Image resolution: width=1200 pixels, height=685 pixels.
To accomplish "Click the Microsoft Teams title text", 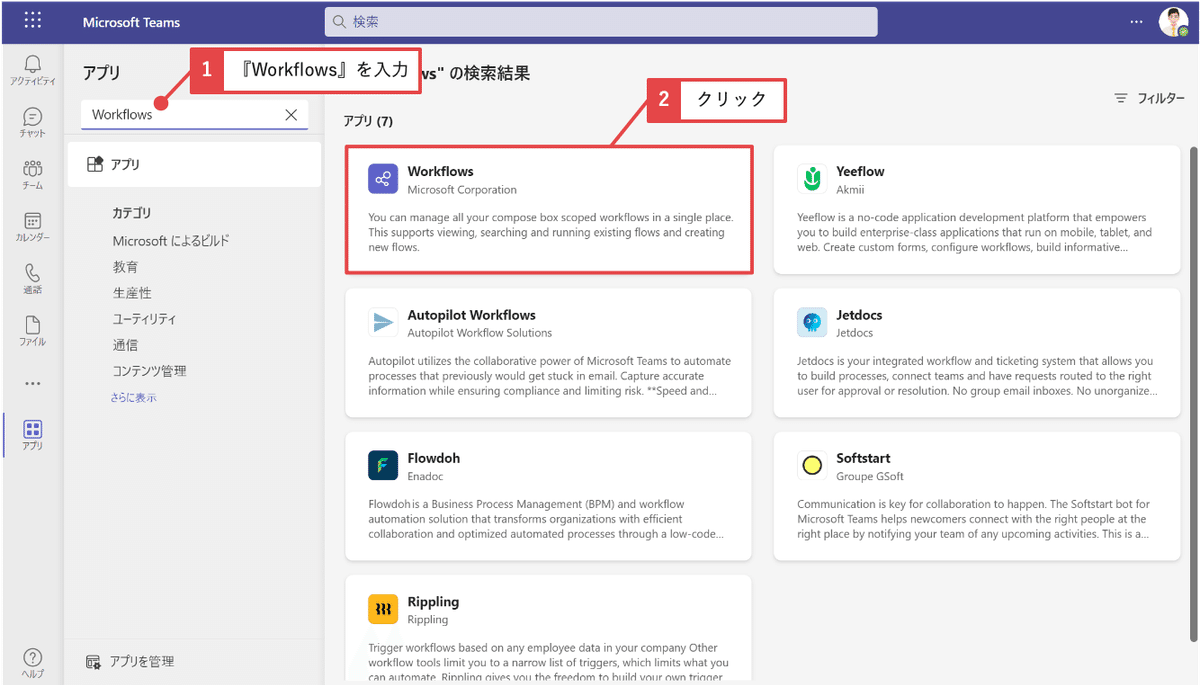I will [x=131, y=22].
